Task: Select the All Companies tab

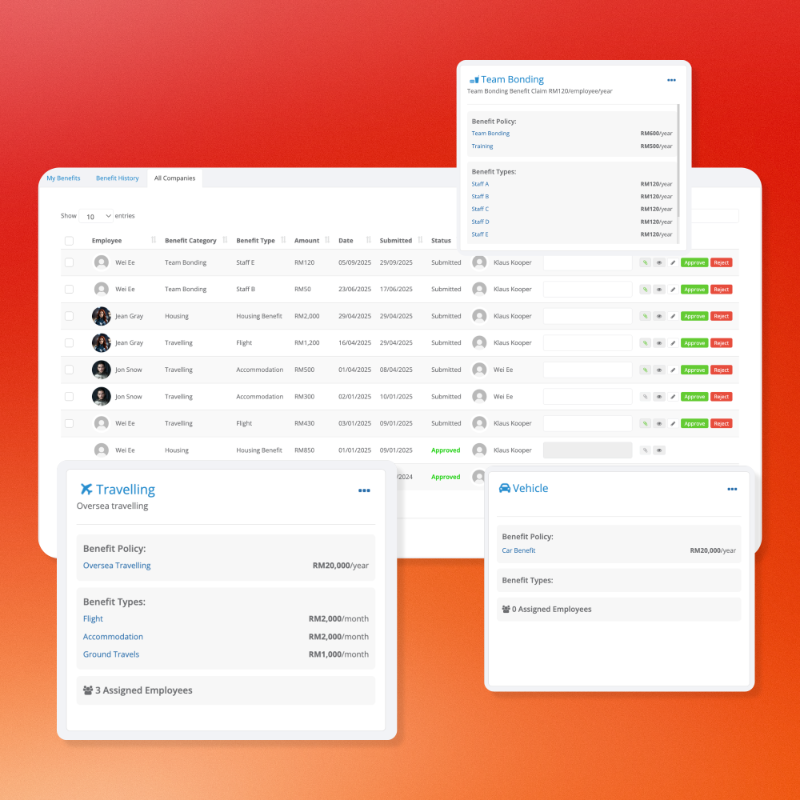Action: [174, 178]
